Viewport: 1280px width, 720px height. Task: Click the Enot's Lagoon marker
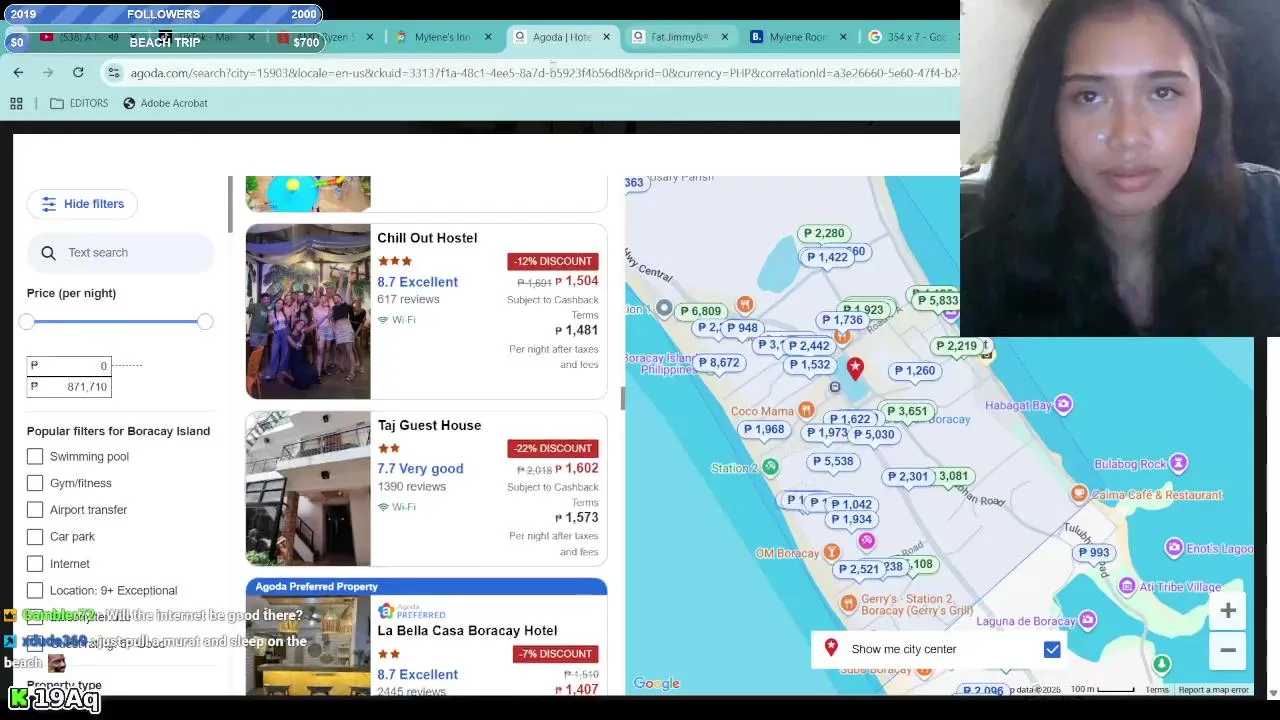tap(1174, 547)
